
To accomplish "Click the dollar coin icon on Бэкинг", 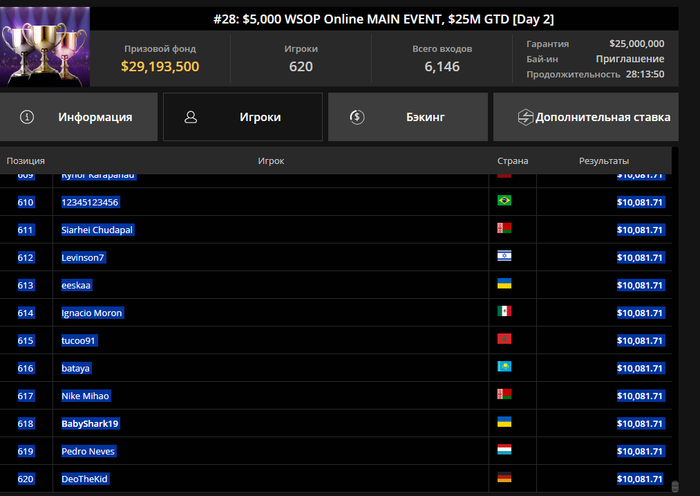I will 357,117.
